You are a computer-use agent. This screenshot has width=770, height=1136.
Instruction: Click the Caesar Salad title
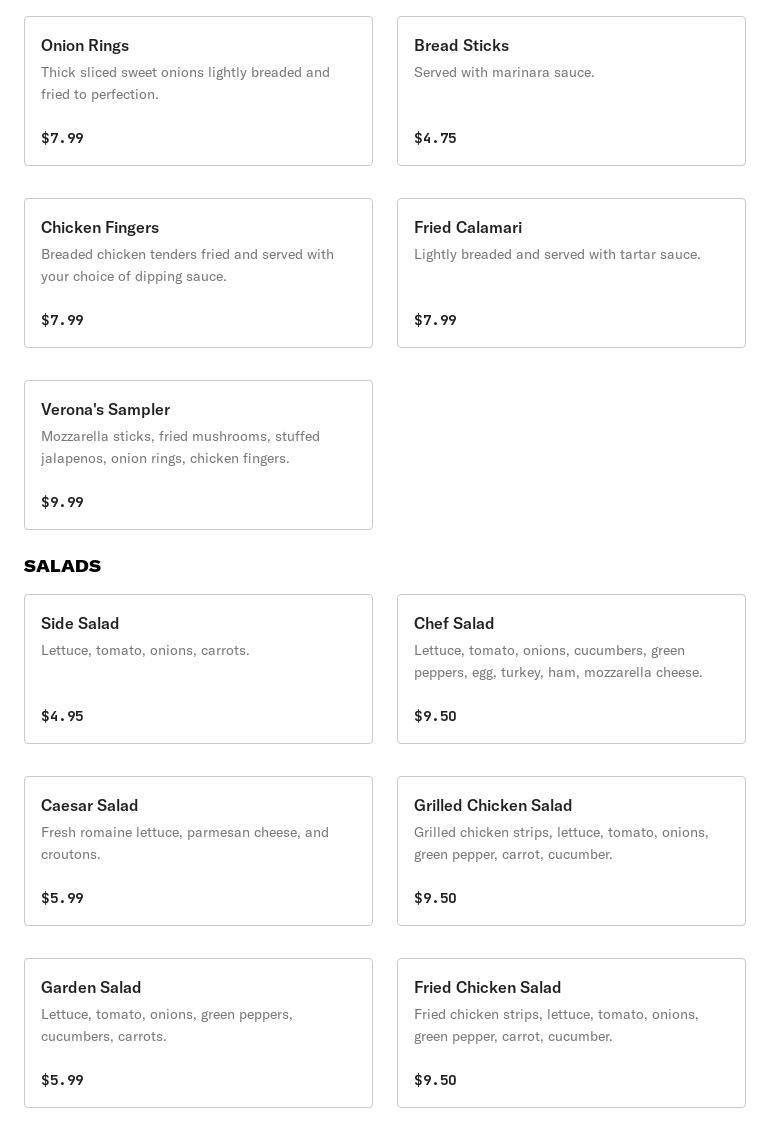point(90,805)
